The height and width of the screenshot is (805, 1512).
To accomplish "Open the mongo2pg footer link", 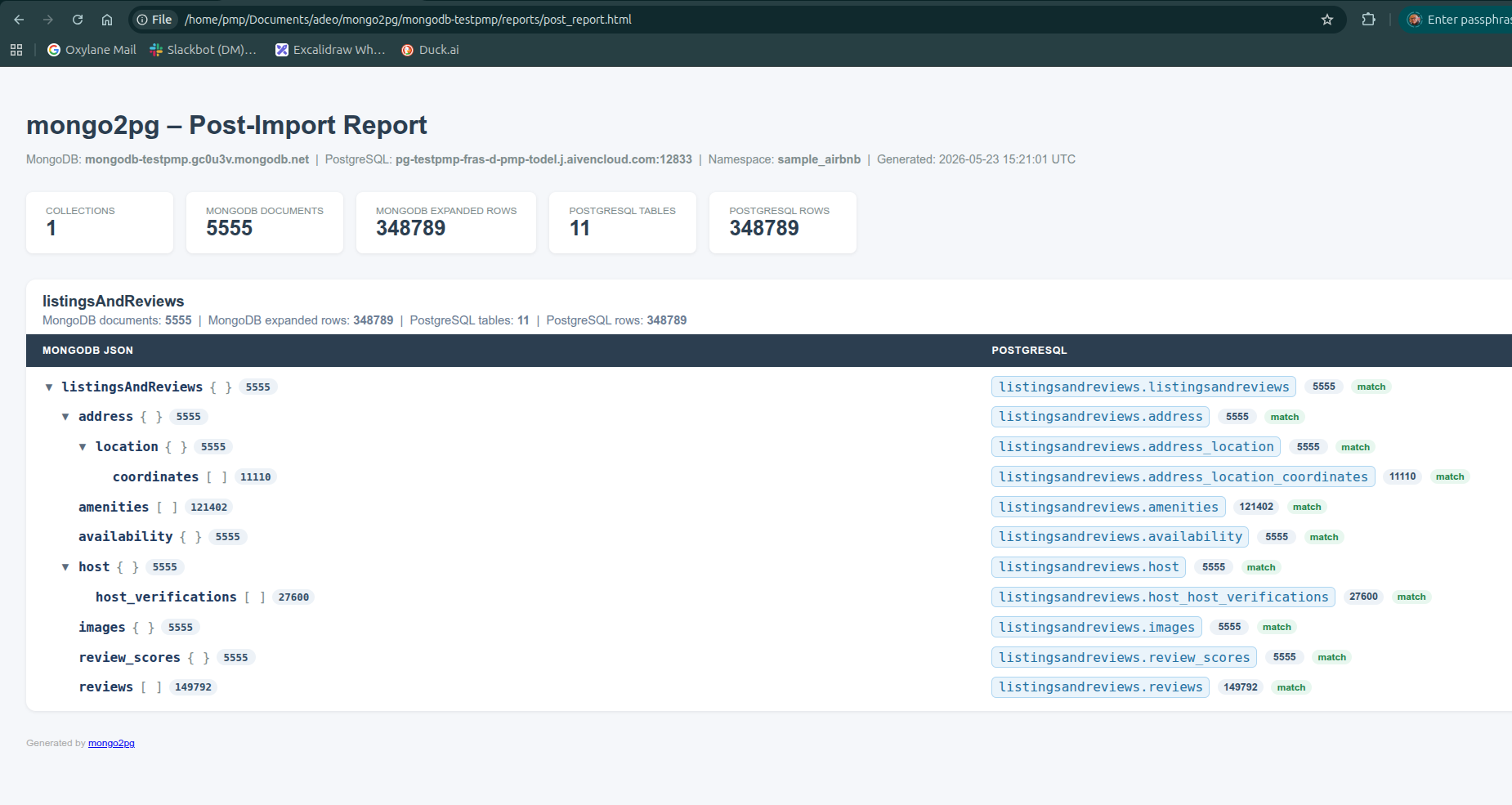I will [111, 743].
